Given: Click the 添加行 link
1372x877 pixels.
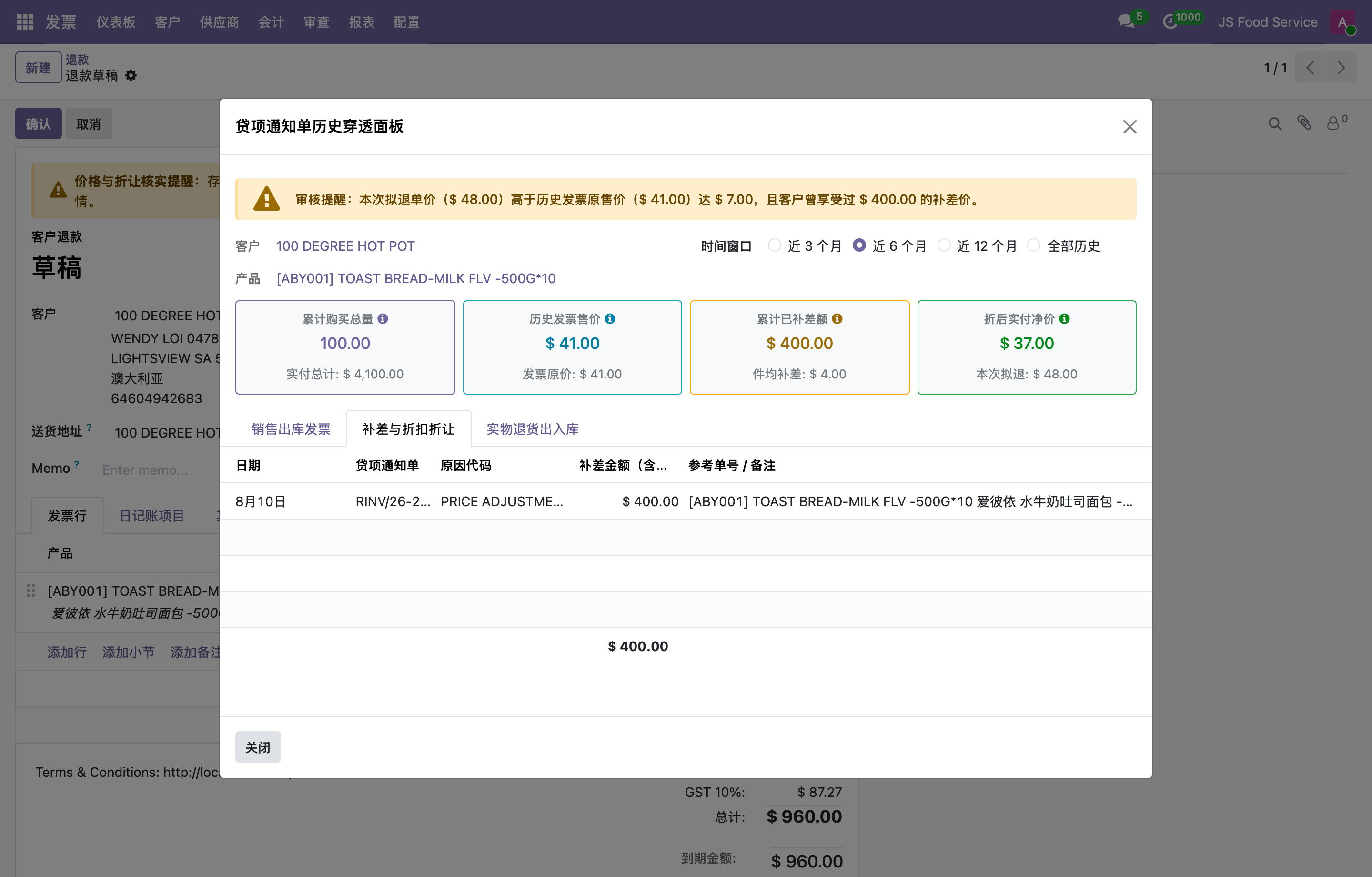Looking at the screenshot, I should [67, 652].
